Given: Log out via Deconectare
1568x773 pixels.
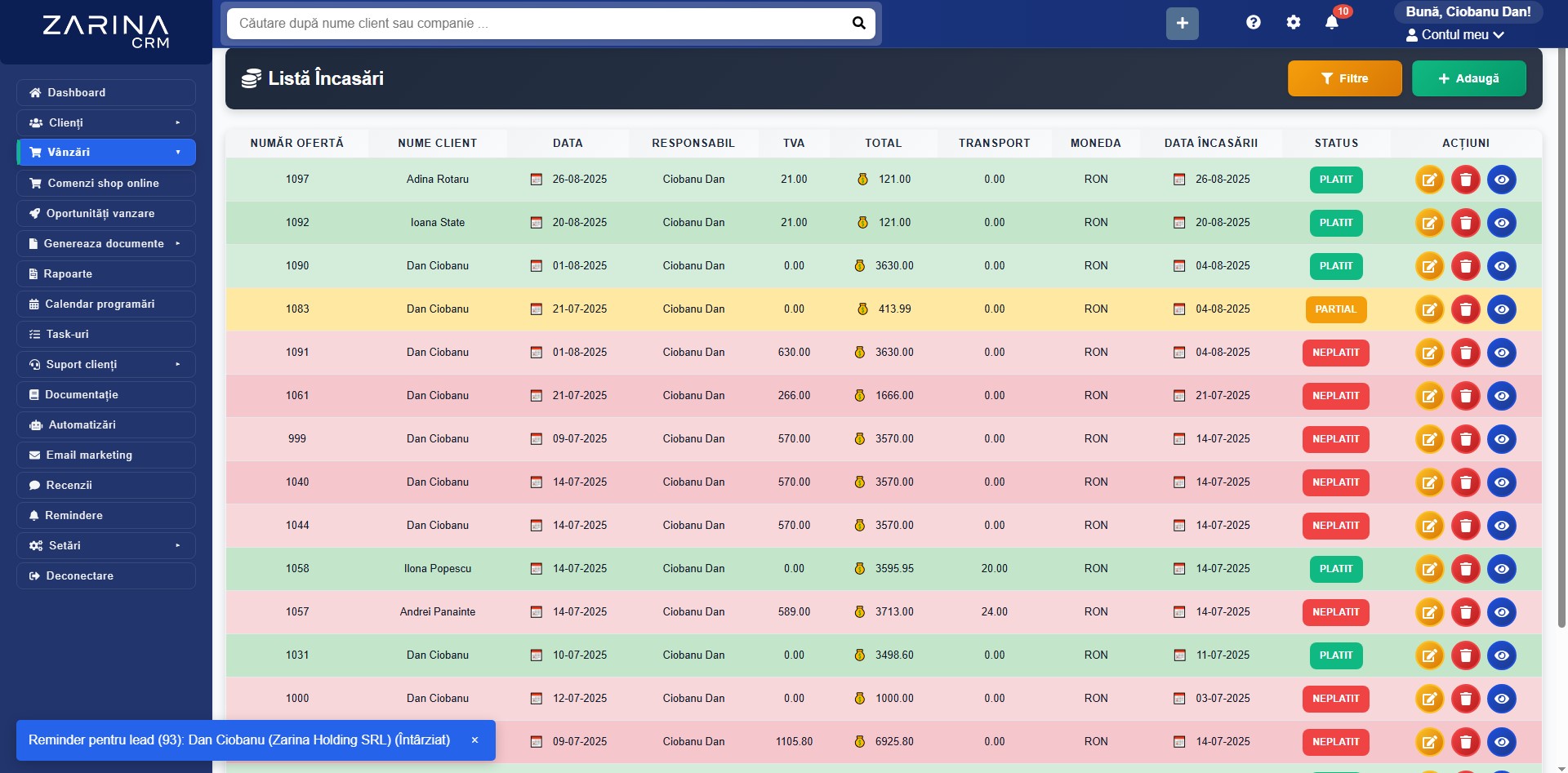Looking at the screenshot, I should tap(106, 575).
